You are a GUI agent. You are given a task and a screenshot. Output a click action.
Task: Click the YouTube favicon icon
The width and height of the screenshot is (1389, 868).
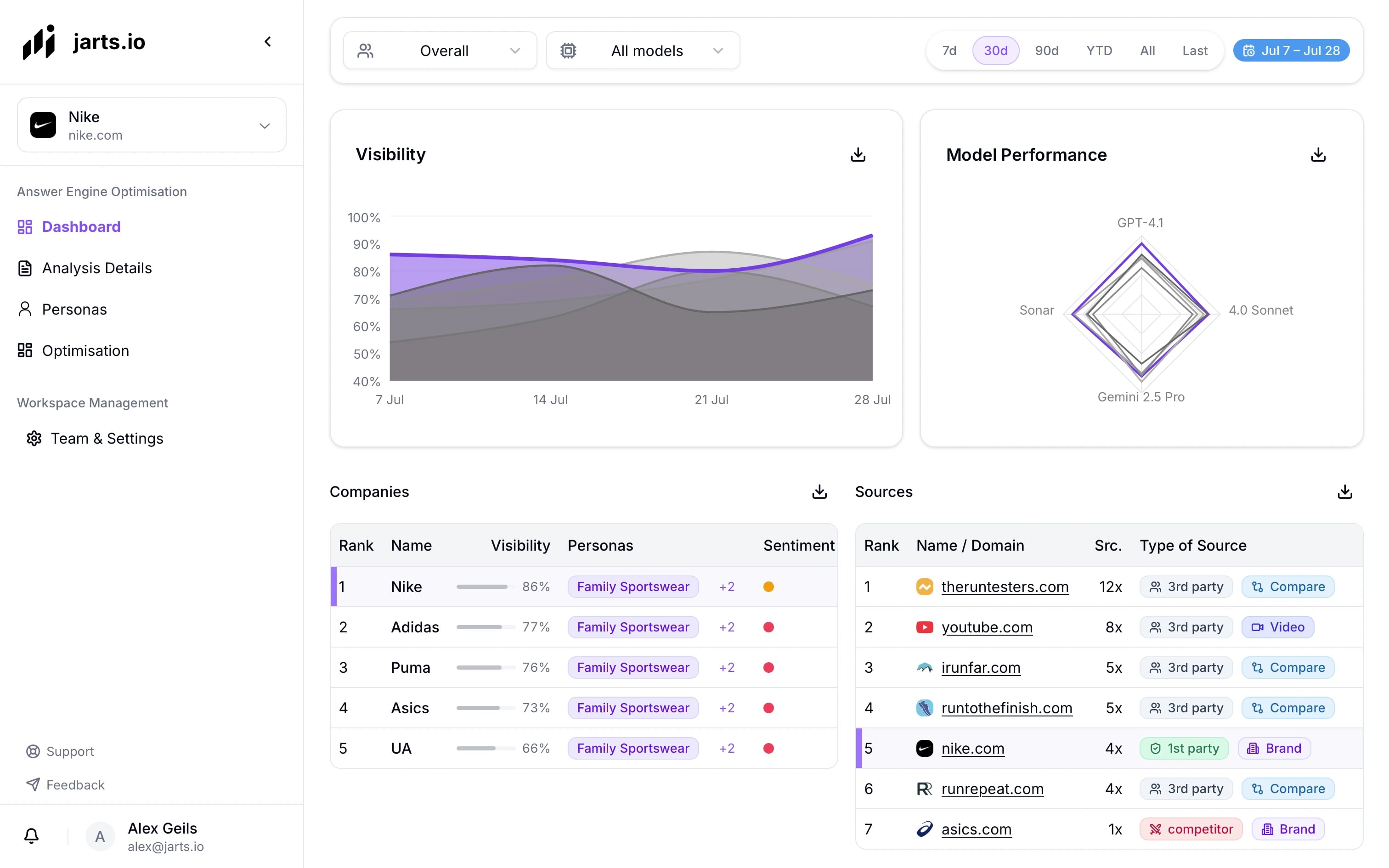coord(925,627)
